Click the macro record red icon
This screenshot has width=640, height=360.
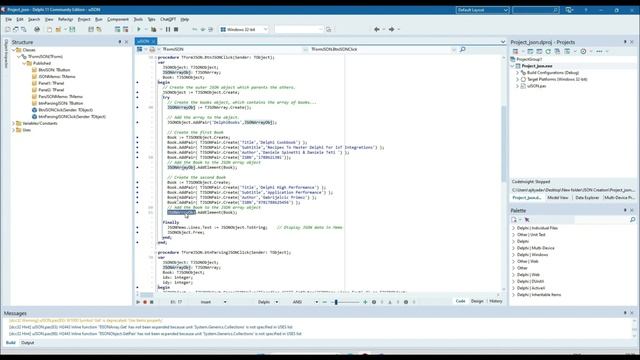[145, 302]
